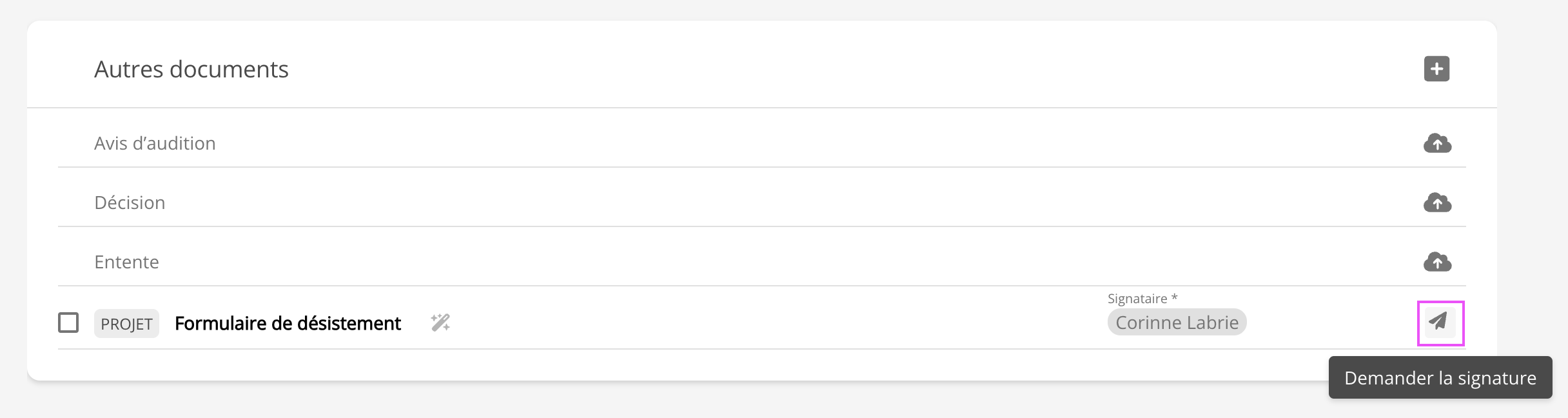Viewport: 1568px width, 418px height.
Task: Click the Demander la signature tooltip
Action: pyautogui.click(x=1440, y=378)
